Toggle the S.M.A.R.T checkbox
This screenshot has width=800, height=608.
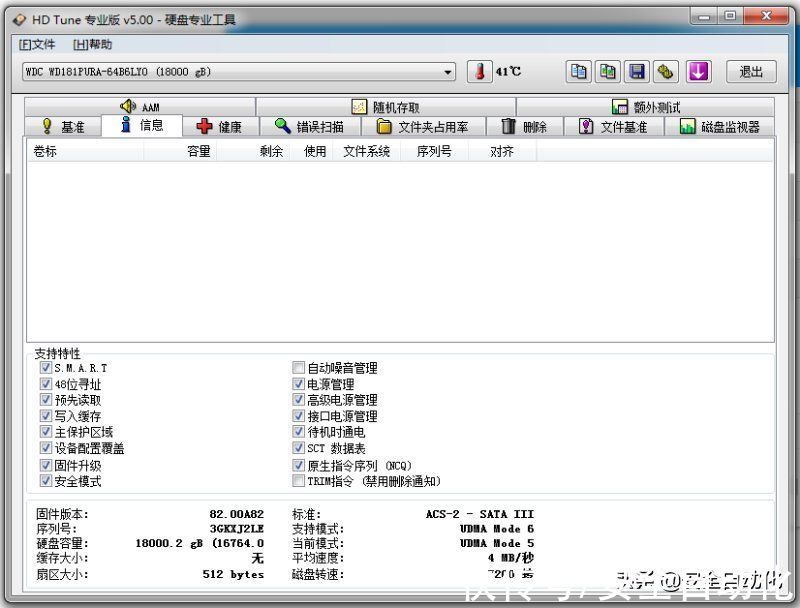(46, 368)
